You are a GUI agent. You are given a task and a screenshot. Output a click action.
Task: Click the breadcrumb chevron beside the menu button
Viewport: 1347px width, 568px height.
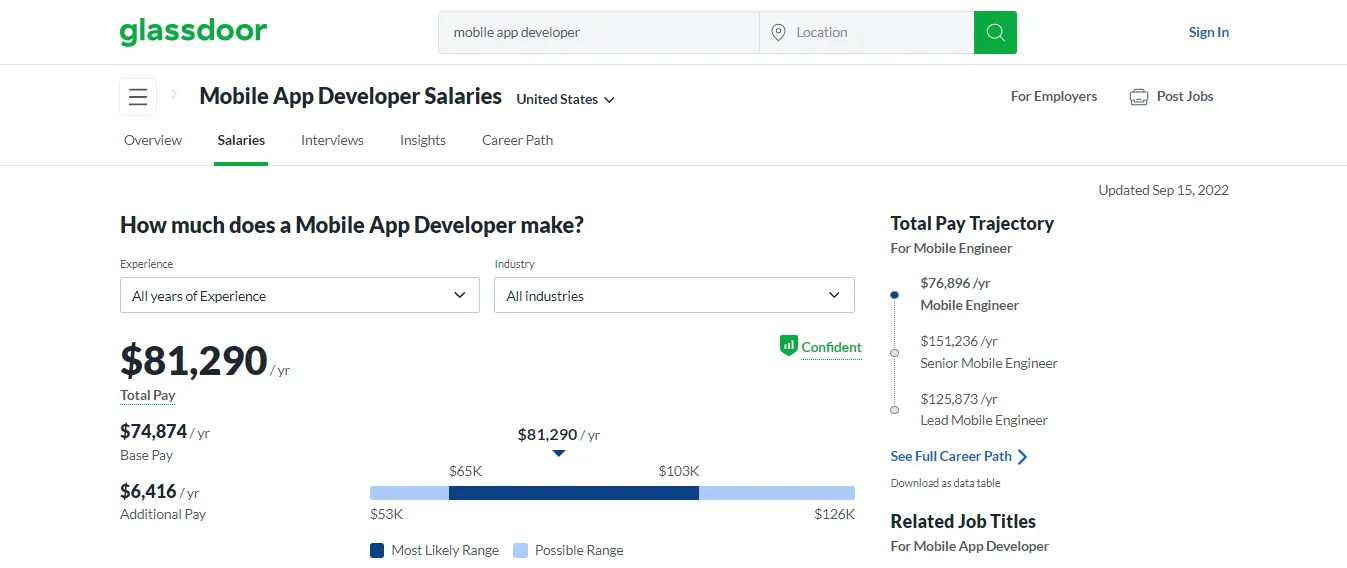click(174, 95)
